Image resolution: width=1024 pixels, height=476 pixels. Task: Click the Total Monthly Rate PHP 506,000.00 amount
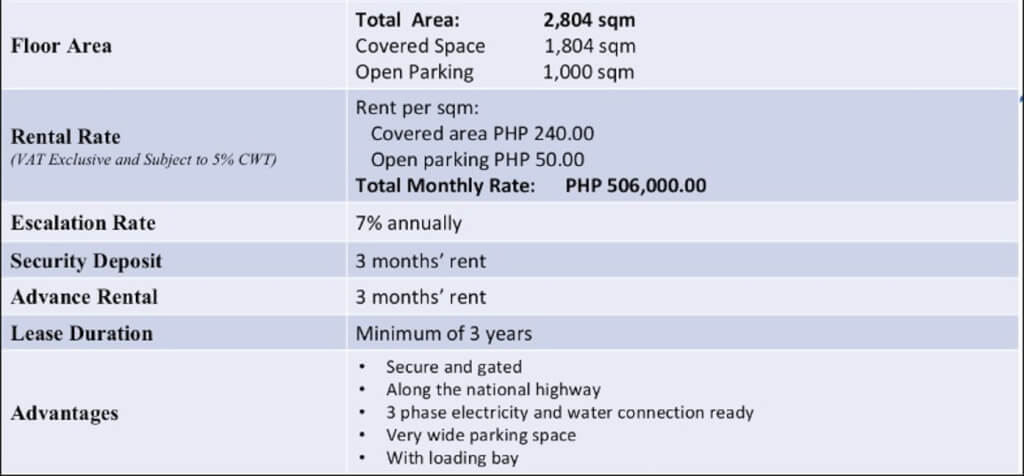click(x=650, y=185)
